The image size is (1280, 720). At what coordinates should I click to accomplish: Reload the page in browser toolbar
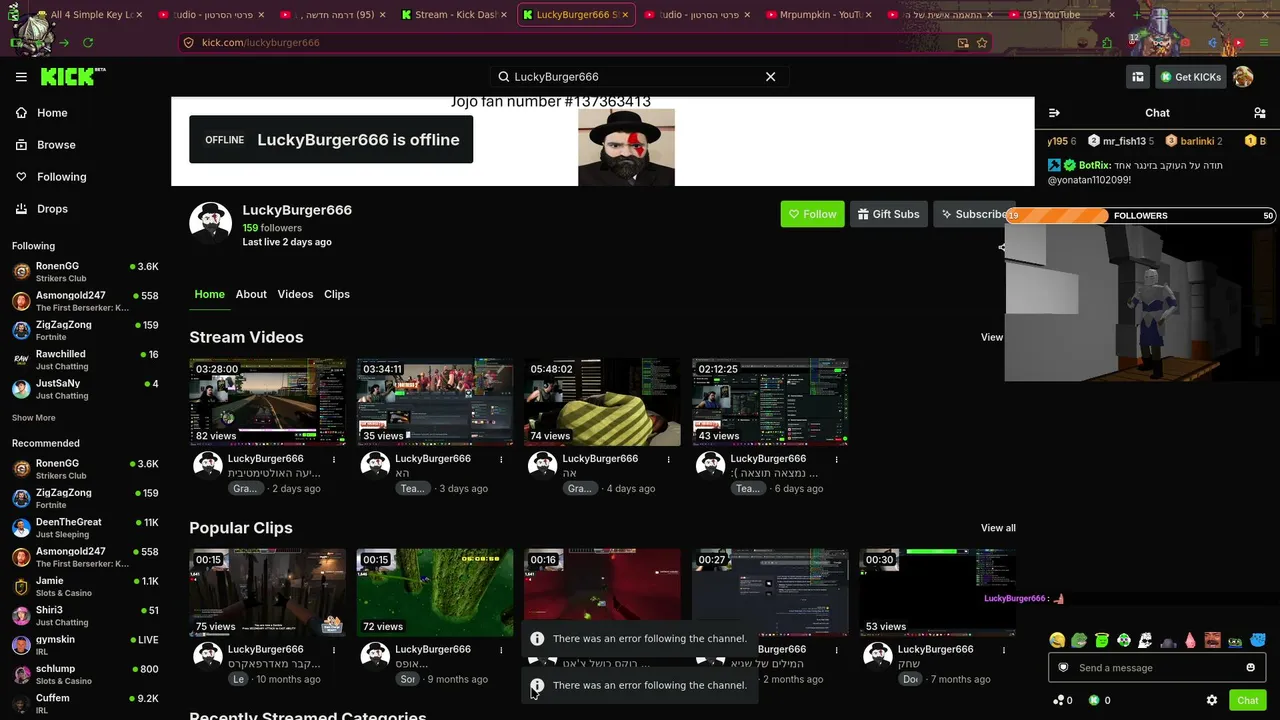tap(88, 43)
